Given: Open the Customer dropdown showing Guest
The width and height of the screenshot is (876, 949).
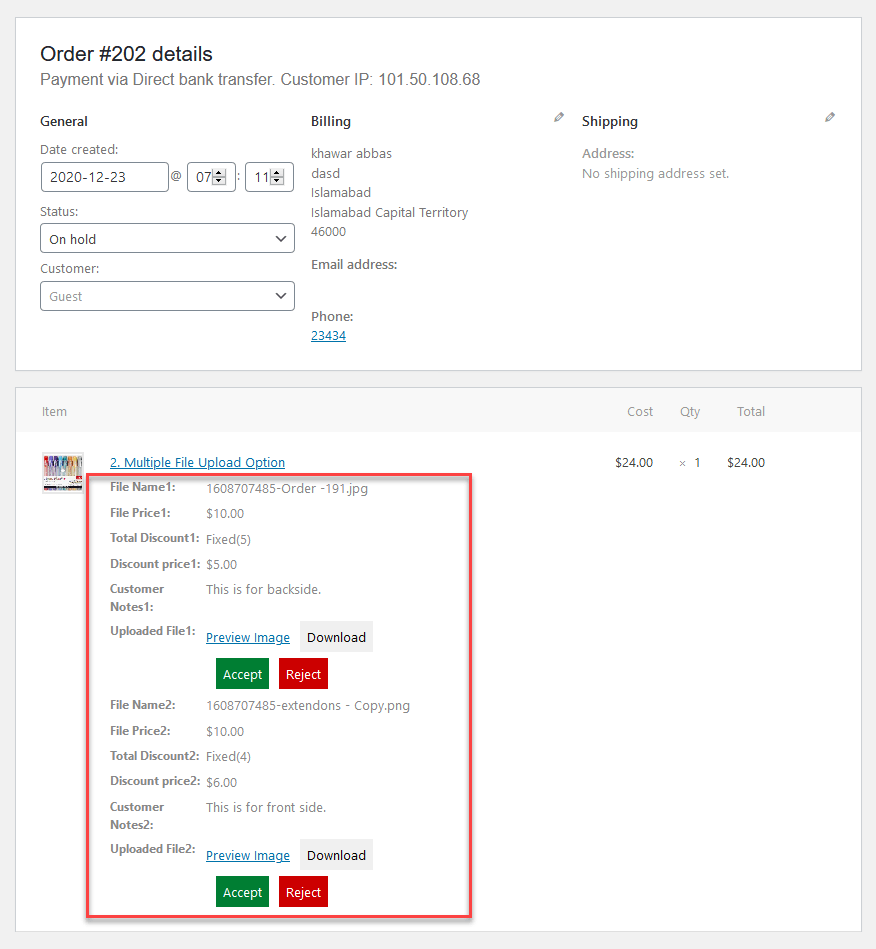Looking at the screenshot, I should [x=167, y=296].
